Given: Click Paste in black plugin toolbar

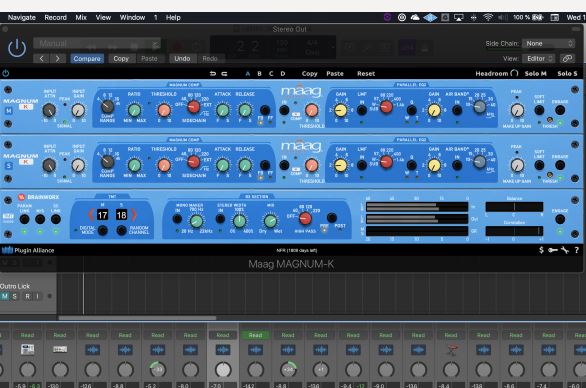Looking at the screenshot, I should pos(335,74).
